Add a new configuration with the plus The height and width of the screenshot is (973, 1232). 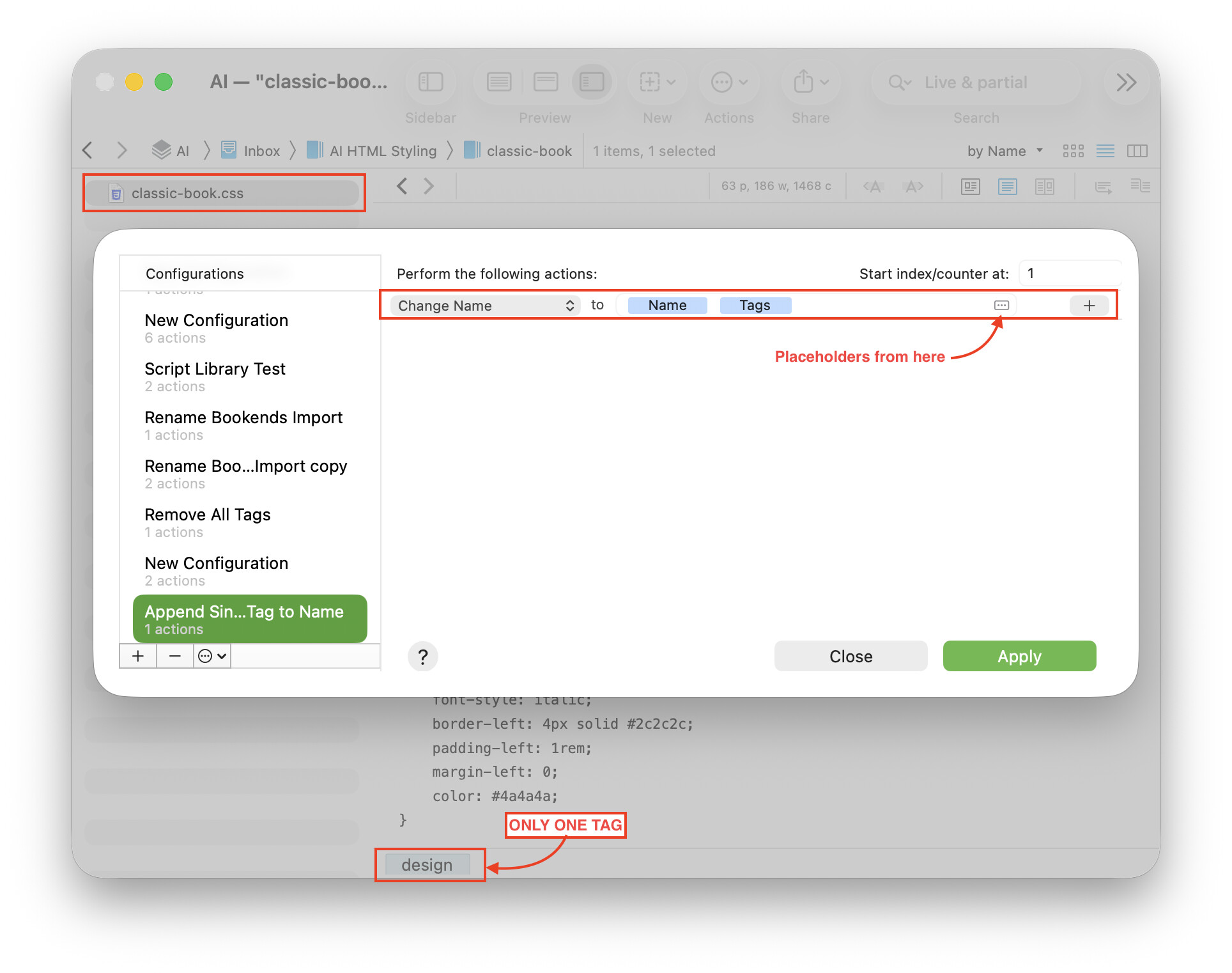[138, 657]
